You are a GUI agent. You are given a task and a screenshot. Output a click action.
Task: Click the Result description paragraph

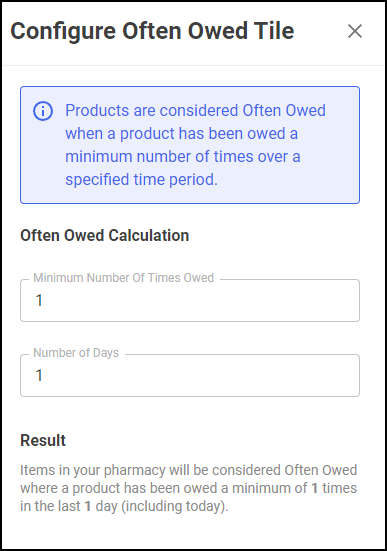coord(189,488)
